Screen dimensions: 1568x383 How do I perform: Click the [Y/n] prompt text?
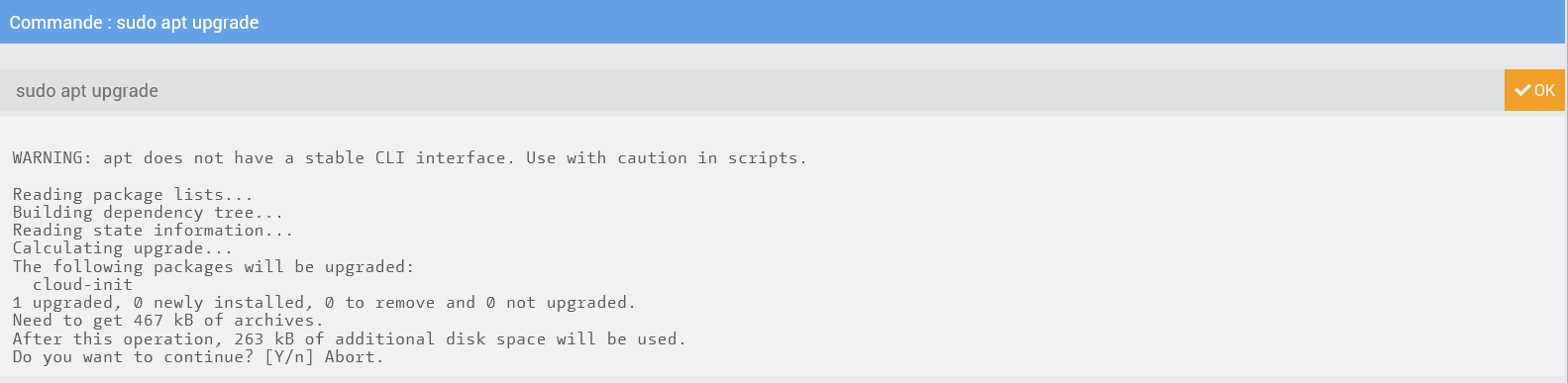tap(288, 357)
